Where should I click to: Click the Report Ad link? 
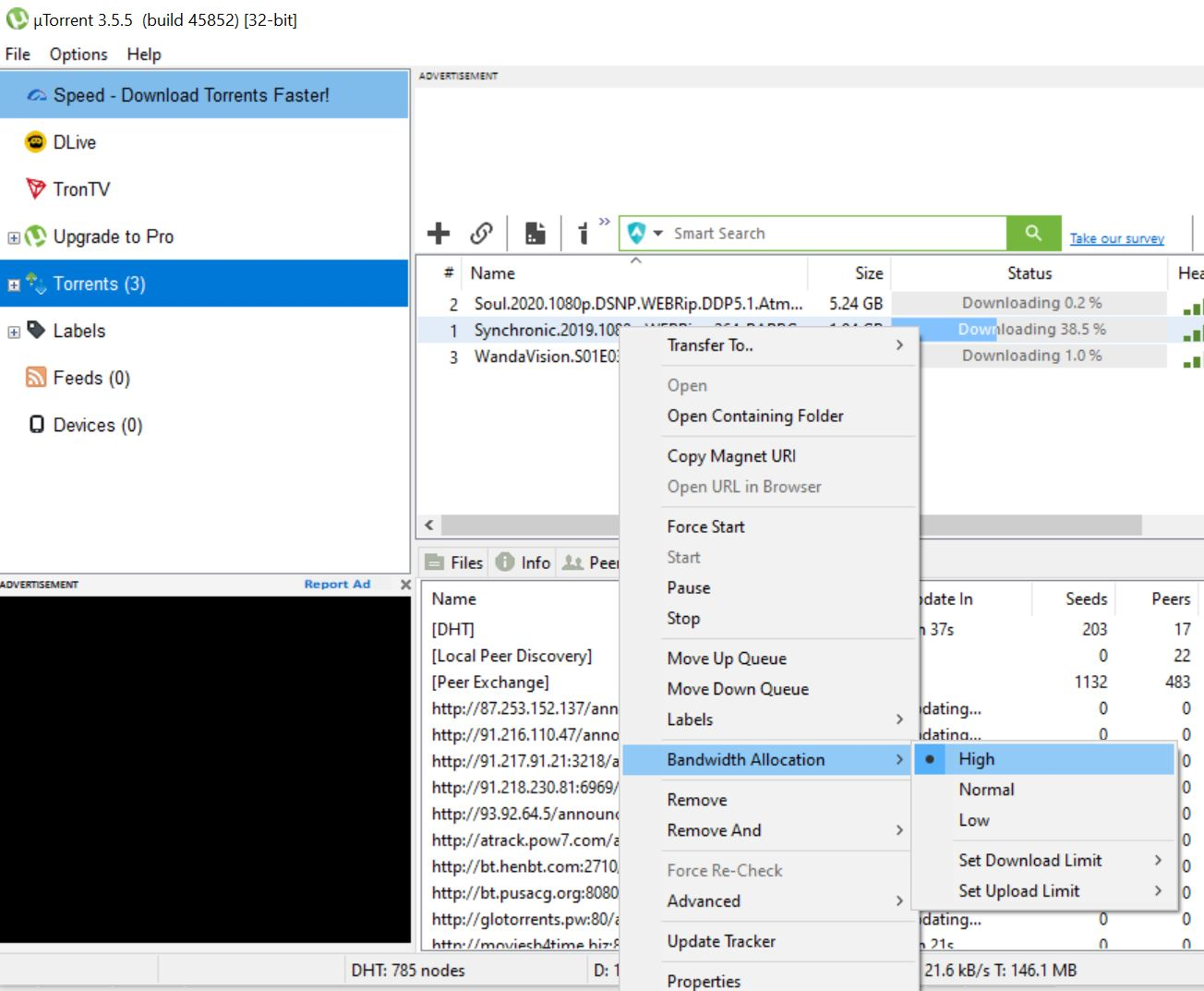[x=337, y=584]
